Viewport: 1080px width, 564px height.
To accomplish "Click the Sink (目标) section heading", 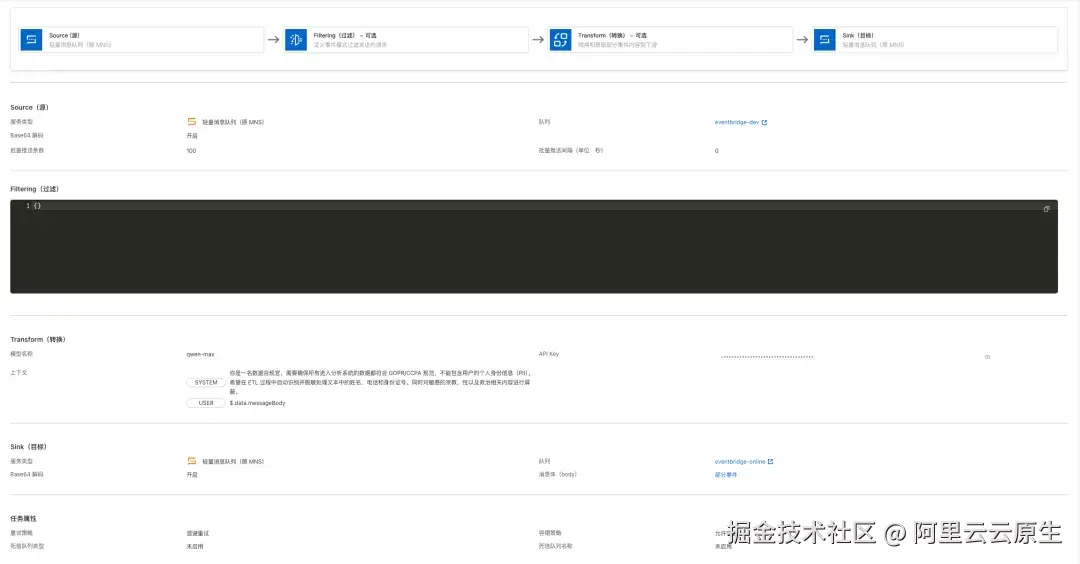I will 28,447.
